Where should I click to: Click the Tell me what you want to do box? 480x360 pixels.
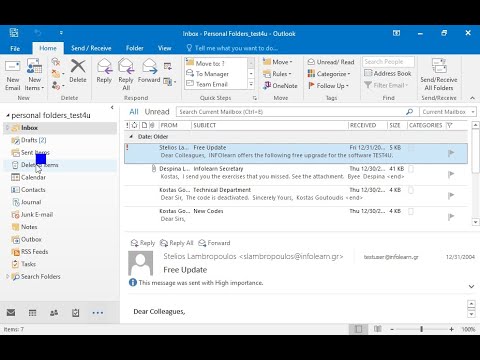click(x=232, y=48)
